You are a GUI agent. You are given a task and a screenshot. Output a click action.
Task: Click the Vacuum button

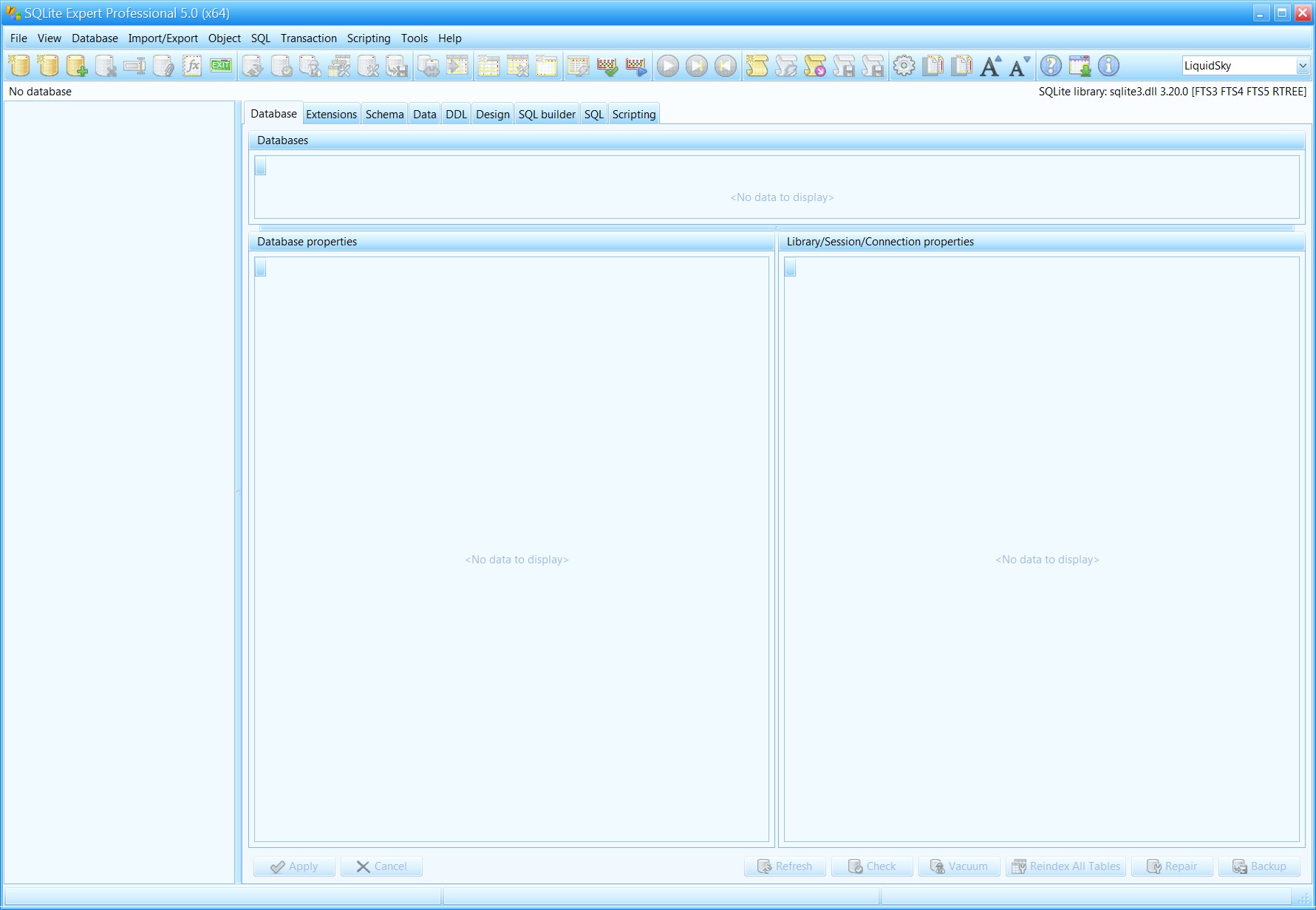[x=959, y=866]
